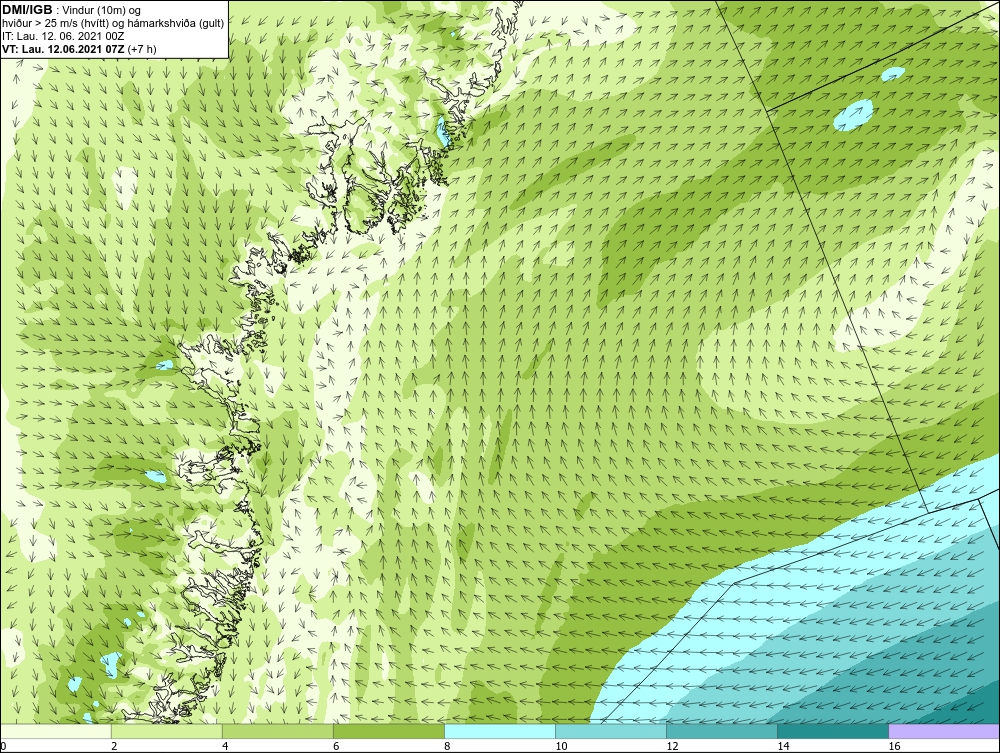Click legend value label '0'
This screenshot has width=1000, height=753.
point(3,746)
